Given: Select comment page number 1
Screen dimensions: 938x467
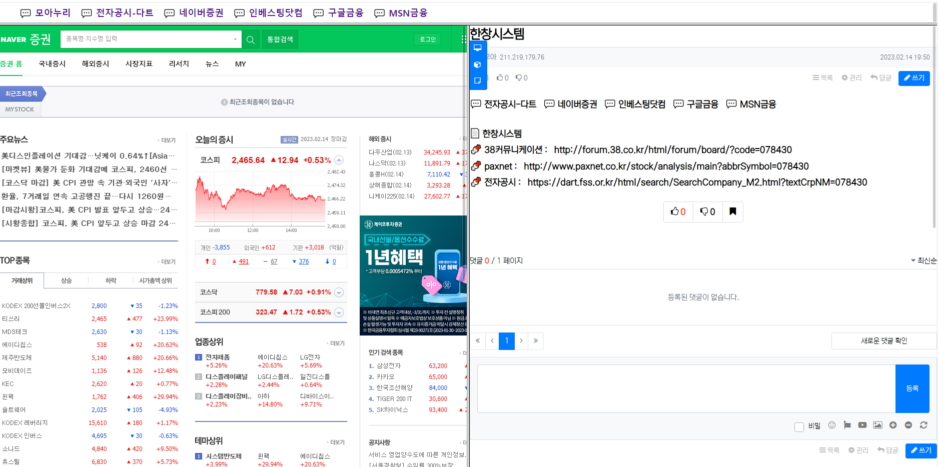Looking at the screenshot, I should 507,341.
